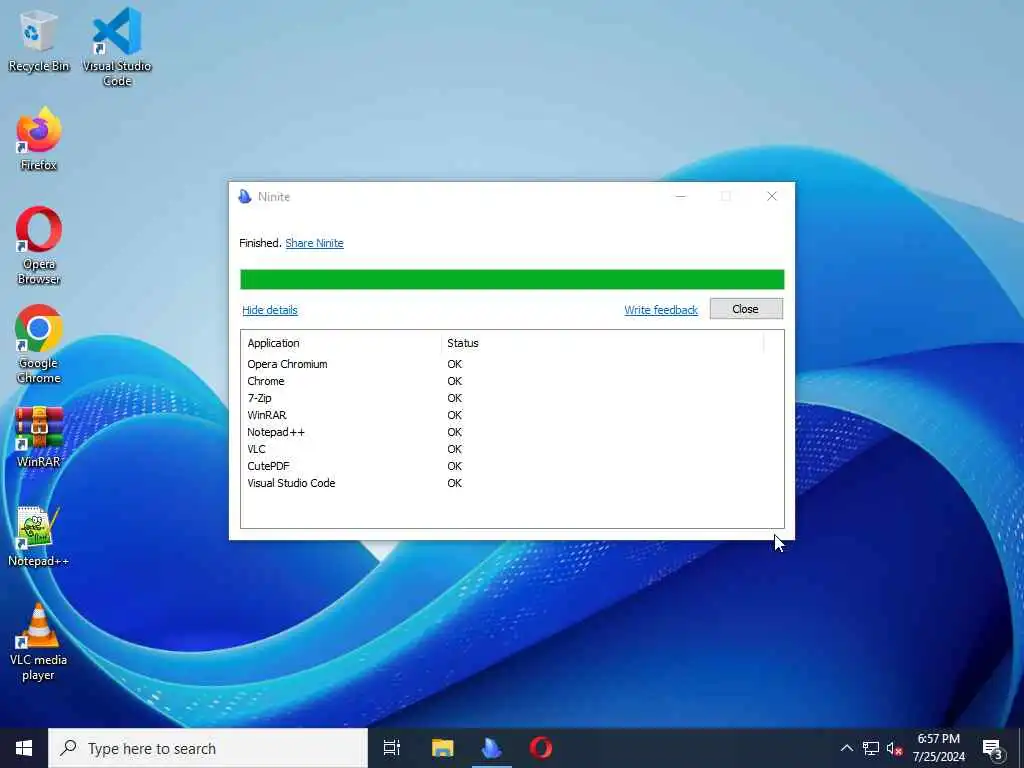This screenshot has width=1024, height=768.
Task: Select the WinRAR row in Ninite list
Action: [x=512, y=415]
